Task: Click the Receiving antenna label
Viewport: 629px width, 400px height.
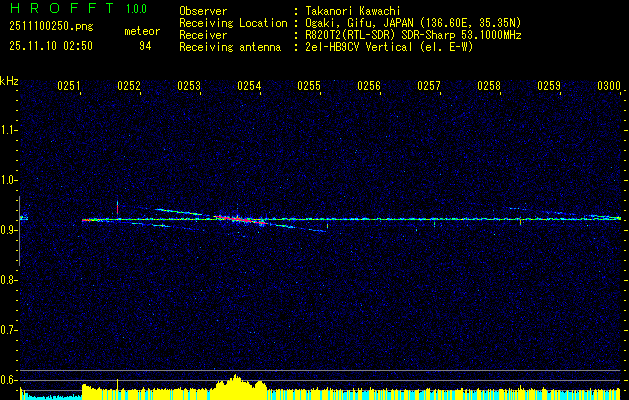Action: click(x=230, y=47)
